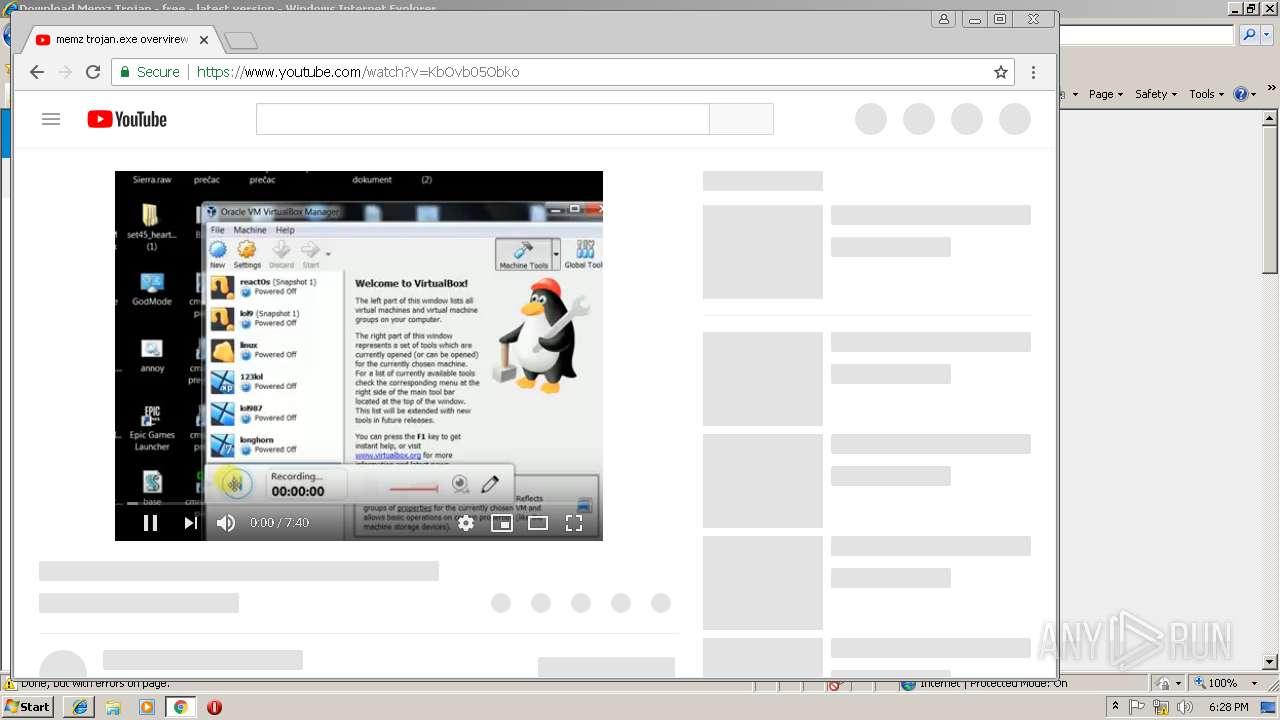
Task: Click the page error warning status icon
Action: point(10,684)
